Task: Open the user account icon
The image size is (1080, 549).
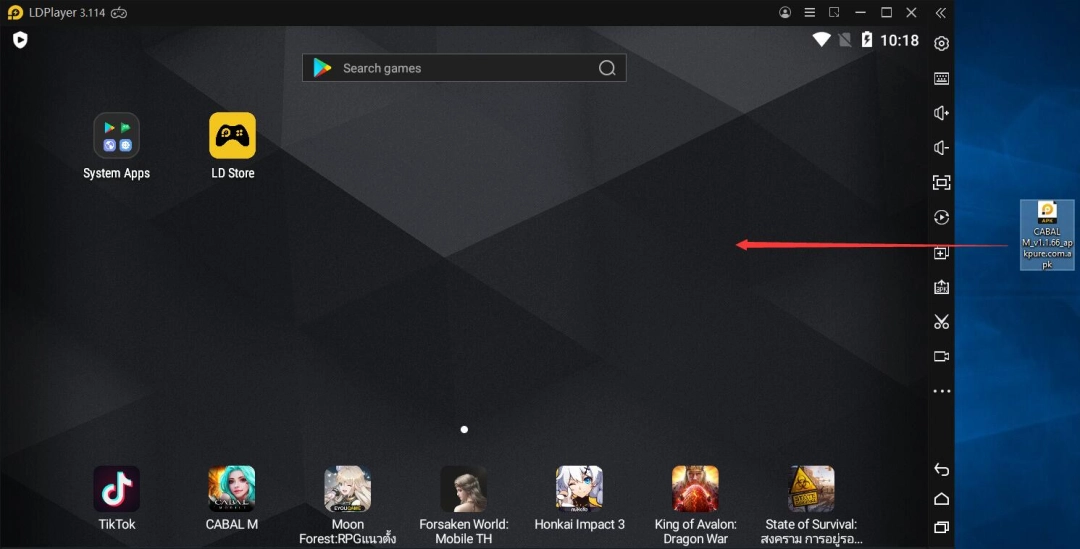Action: tap(785, 13)
